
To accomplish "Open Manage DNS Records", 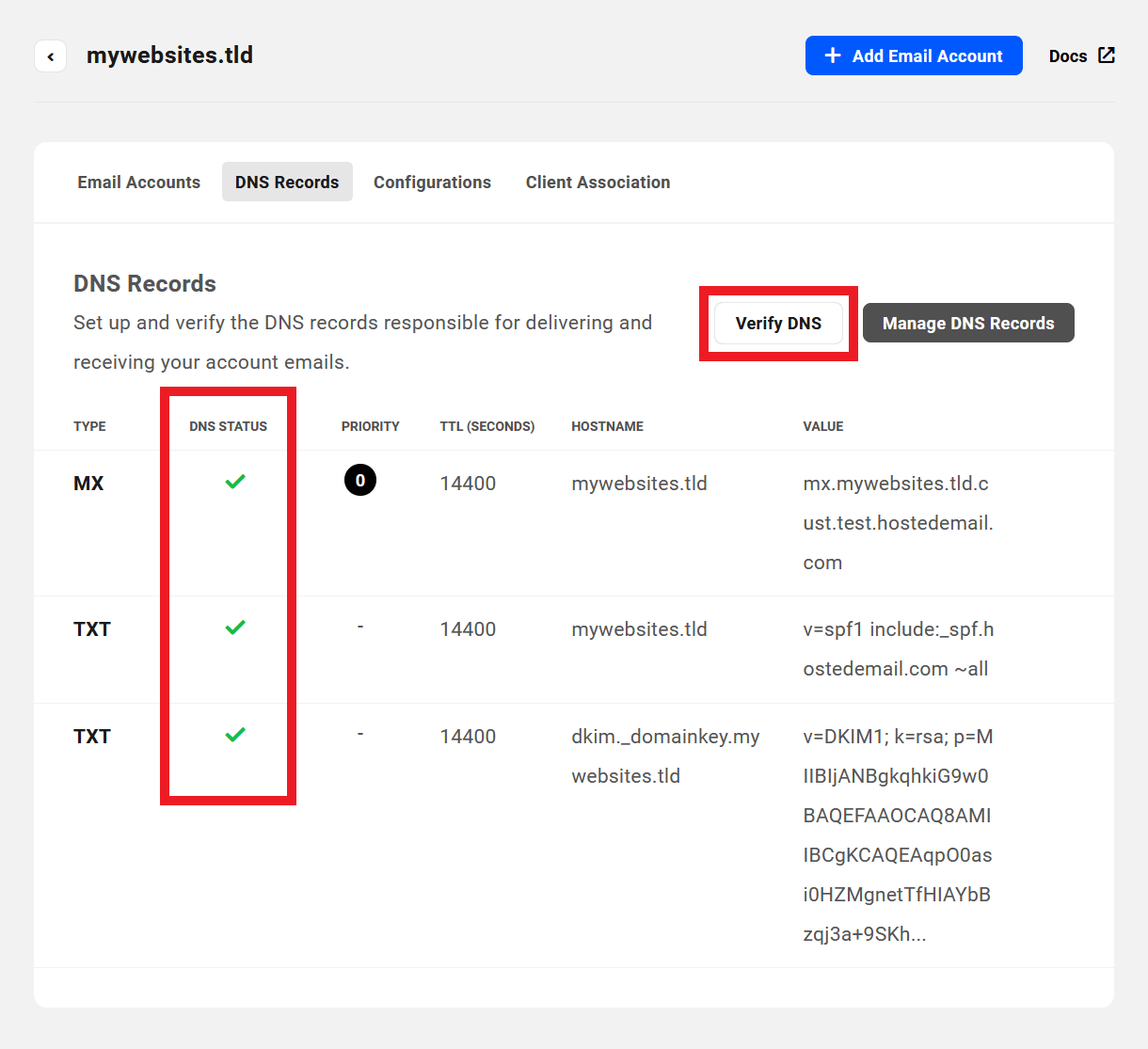I will pyautogui.click(x=967, y=323).
